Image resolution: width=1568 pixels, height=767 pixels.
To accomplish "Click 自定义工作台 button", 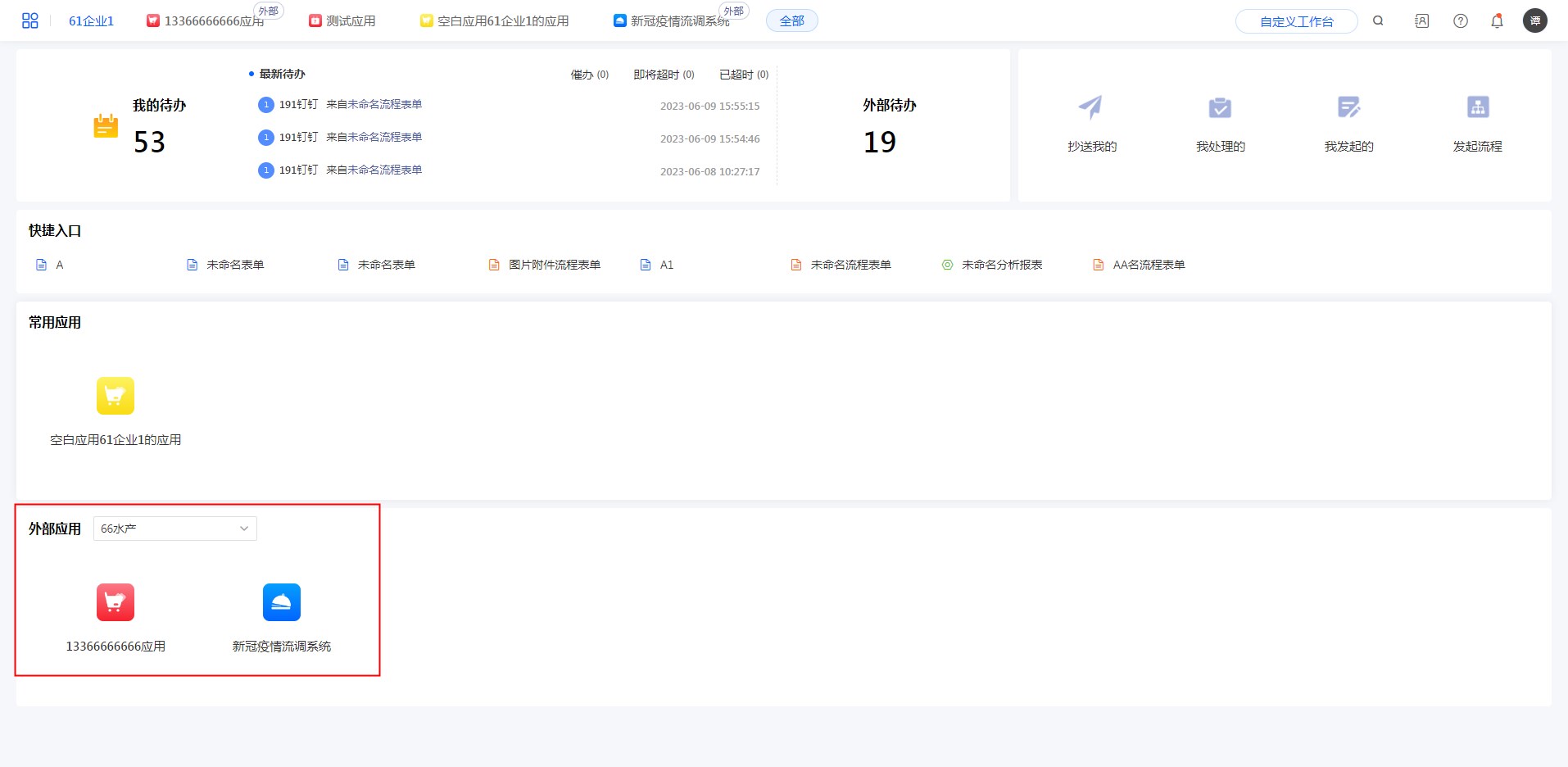I will tap(1296, 22).
